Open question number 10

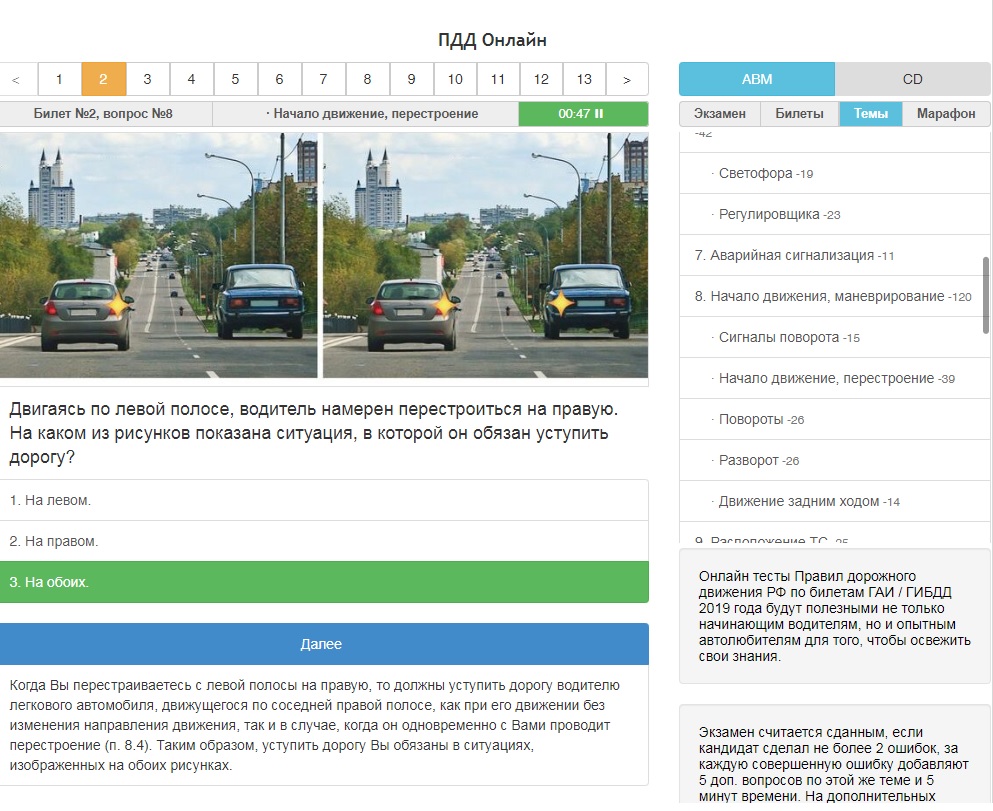pyautogui.click(x=455, y=79)
